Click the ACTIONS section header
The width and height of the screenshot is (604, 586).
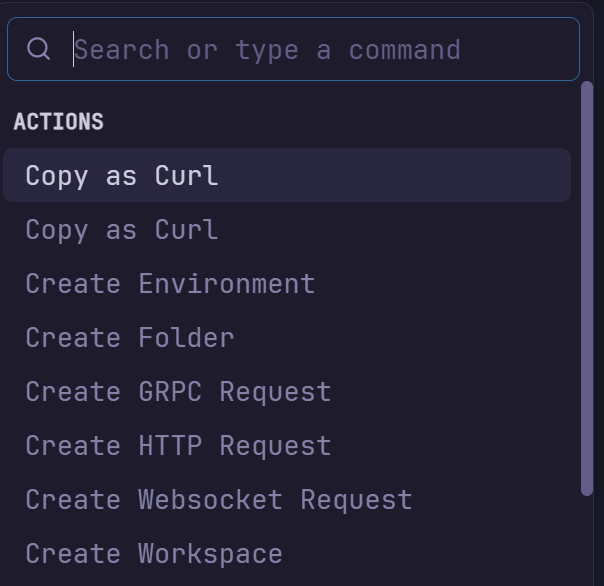[x=59, y=122]
